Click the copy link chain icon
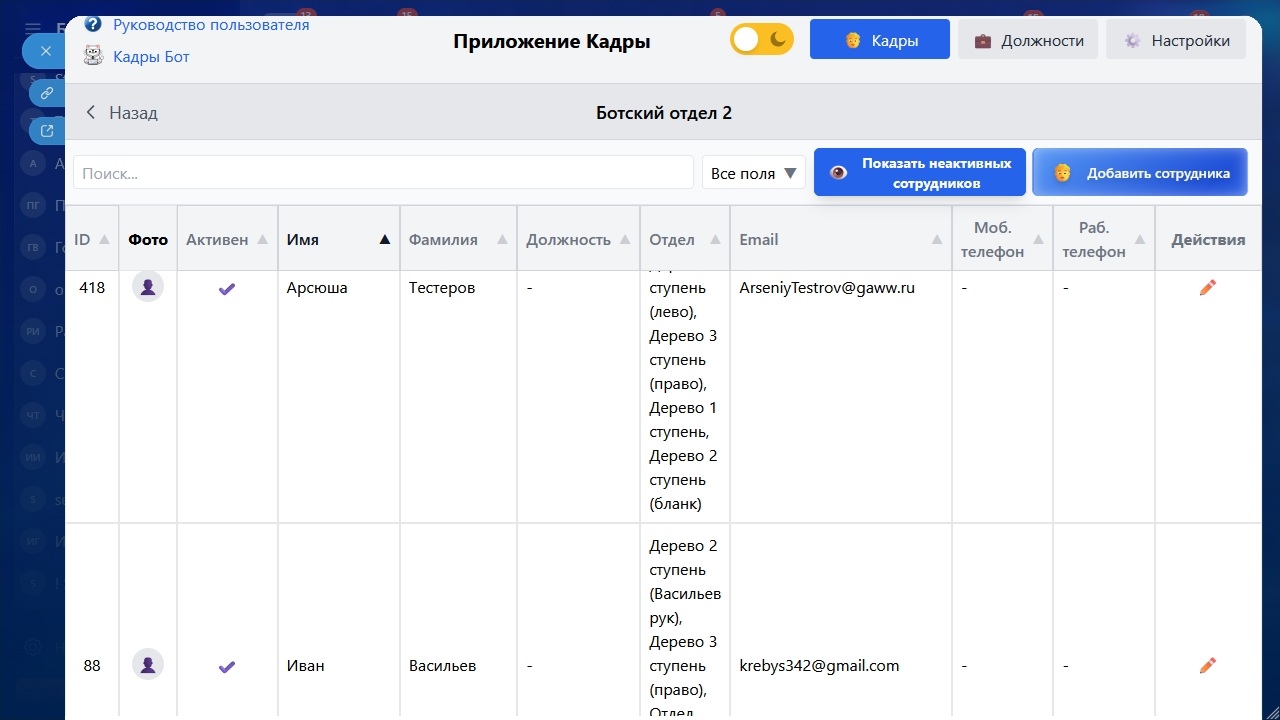 pyautogui.click(x=46, y=93)
